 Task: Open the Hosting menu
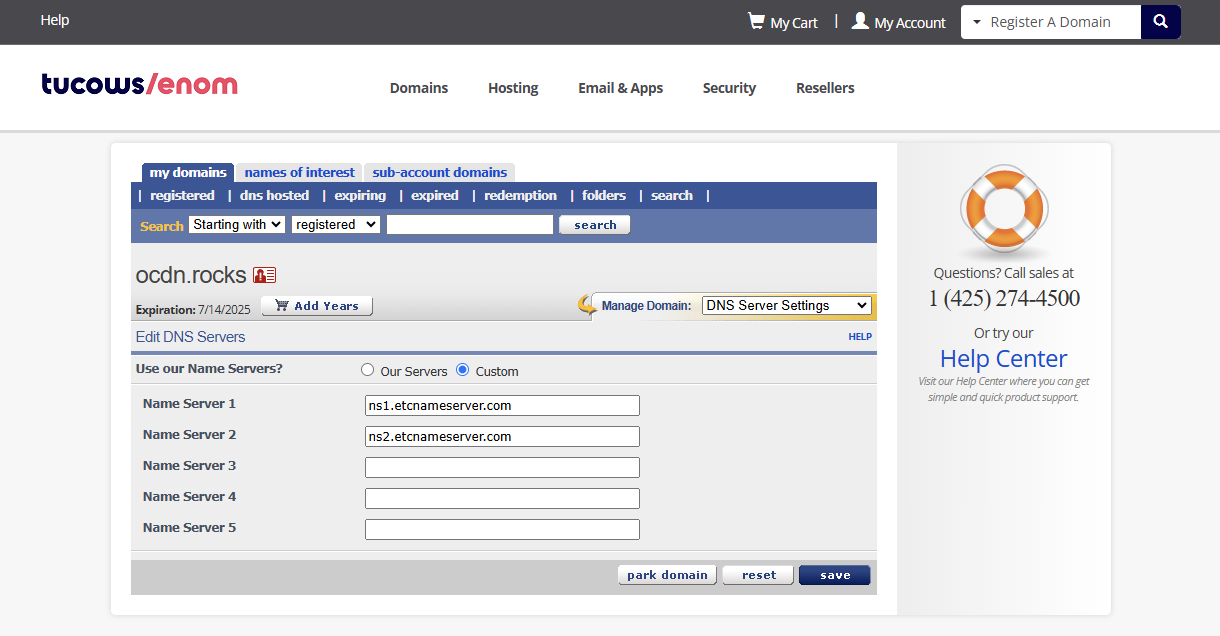[513, 88]
